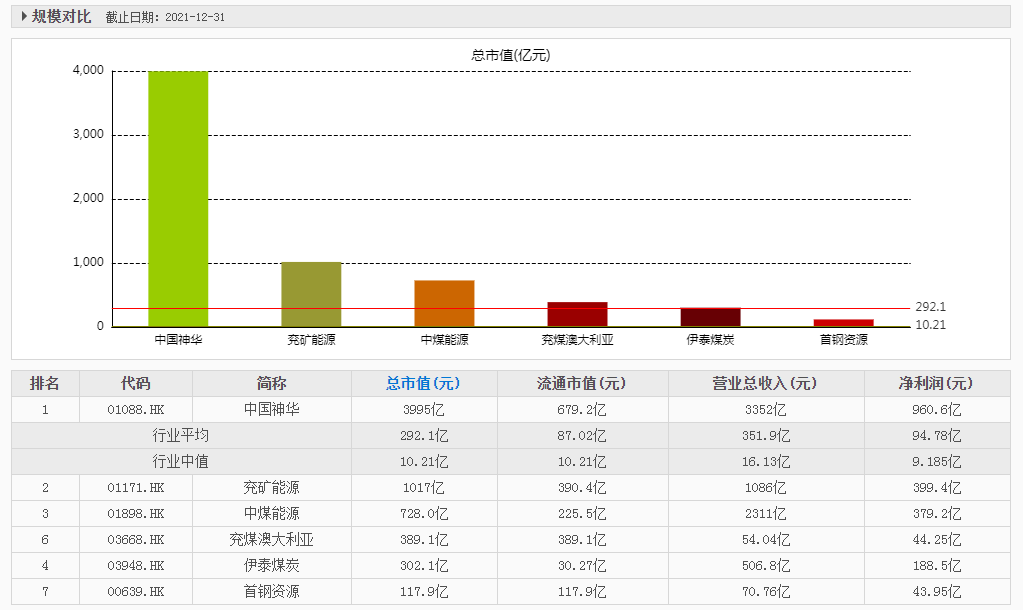Click 中国神华 axis label under chart
Screen dimensions: 1023x610
coord(178,339)
